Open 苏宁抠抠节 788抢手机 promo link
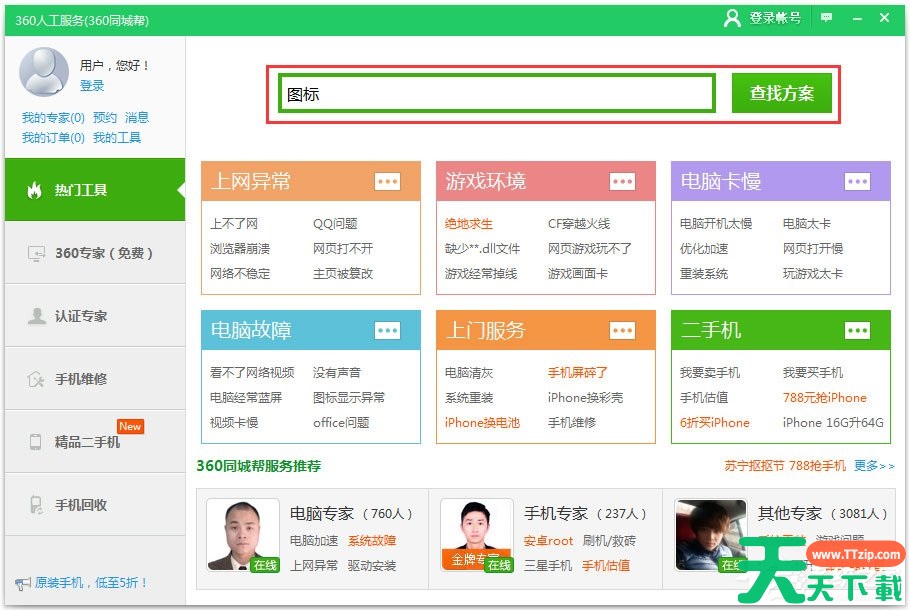 click(785, 466)
